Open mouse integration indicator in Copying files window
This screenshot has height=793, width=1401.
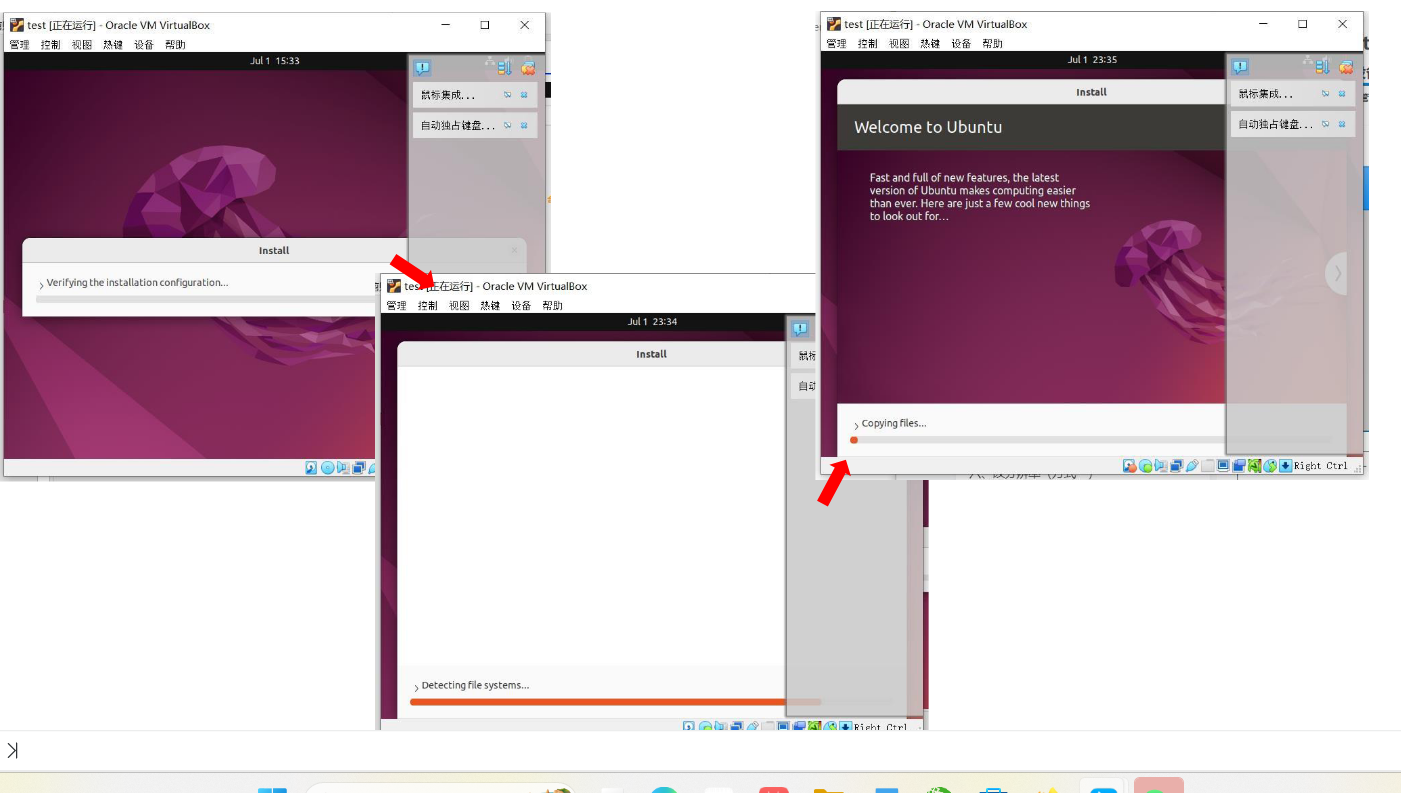(1270, 466)
